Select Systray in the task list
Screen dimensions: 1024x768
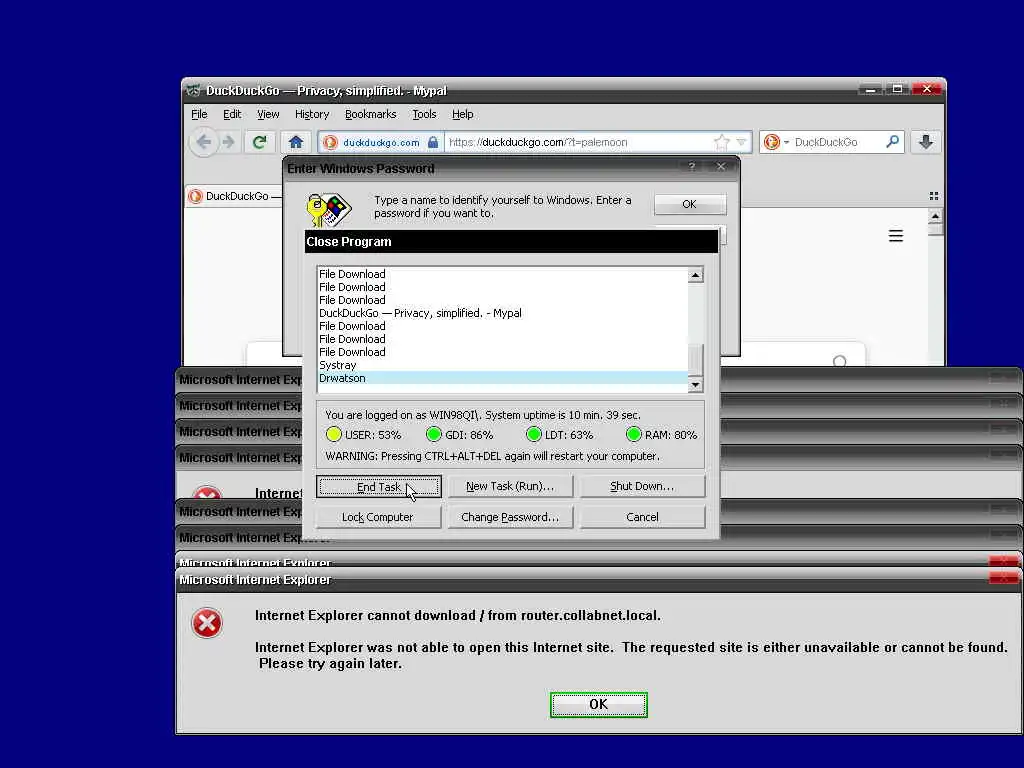(502, 365)
